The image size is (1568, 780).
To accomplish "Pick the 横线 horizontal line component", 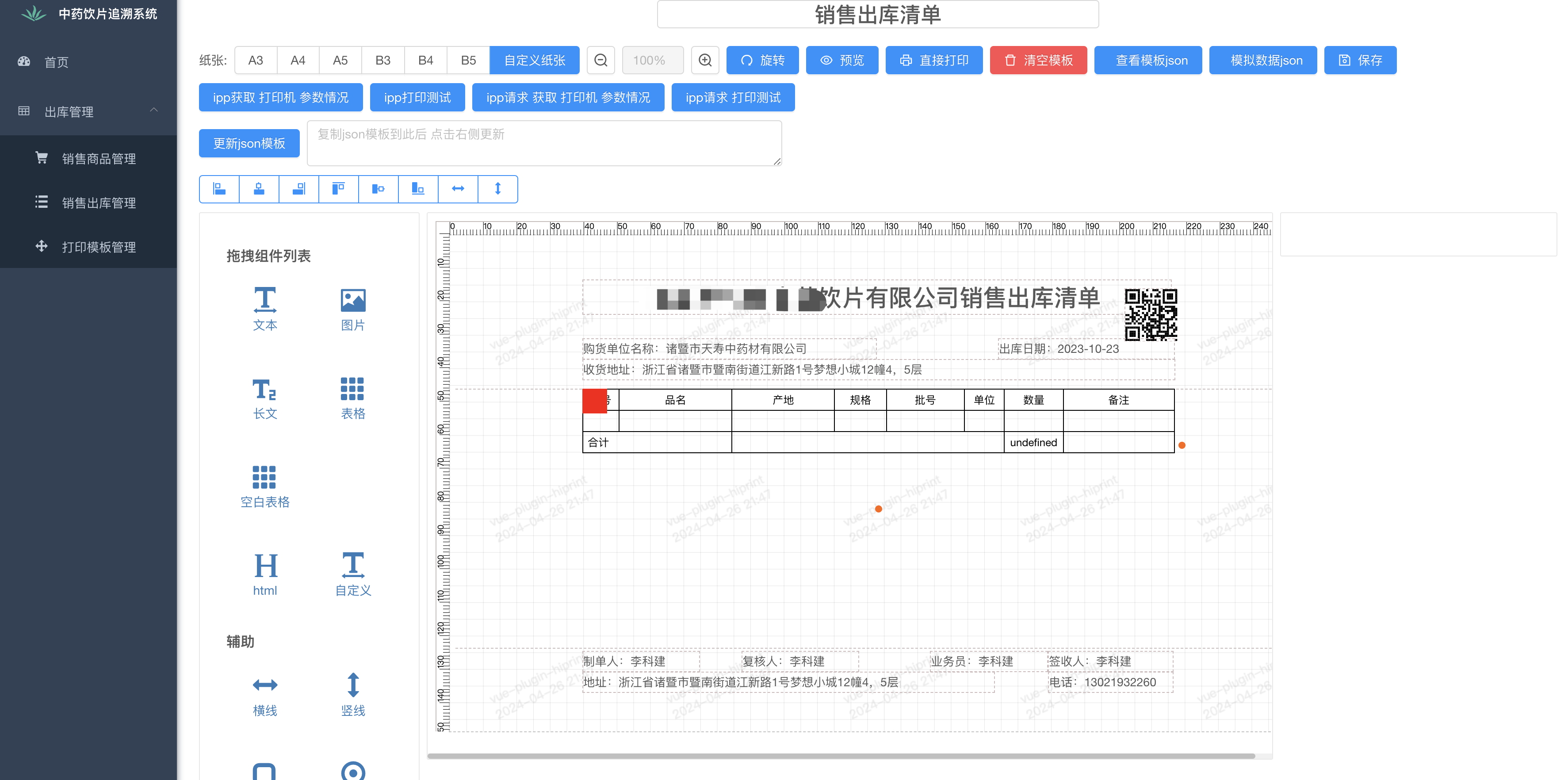I will point(265,695).
